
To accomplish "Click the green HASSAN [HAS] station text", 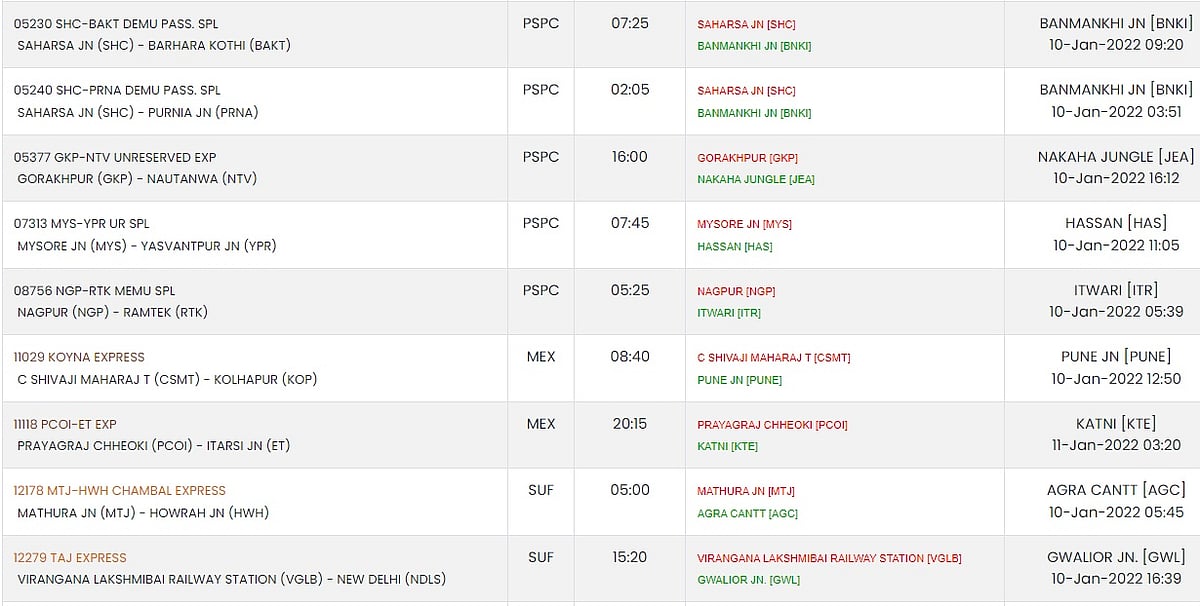I will point(734,247).
